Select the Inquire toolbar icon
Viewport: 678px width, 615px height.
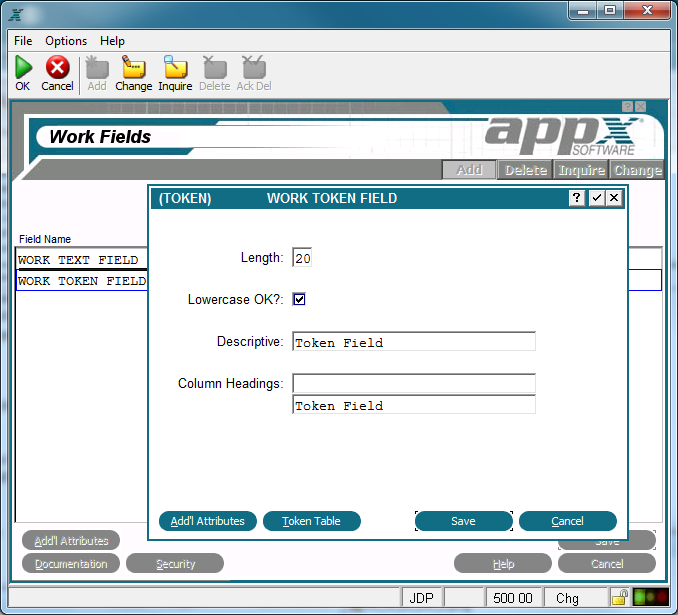(175, 67)
